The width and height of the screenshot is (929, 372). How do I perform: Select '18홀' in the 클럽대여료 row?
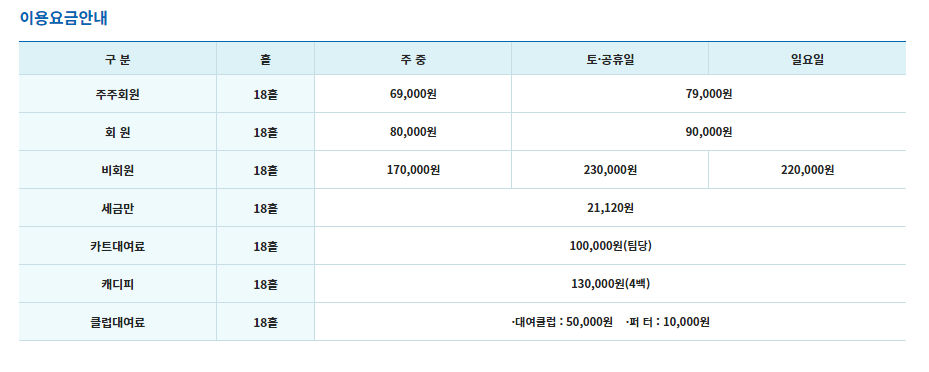[265, 322]
